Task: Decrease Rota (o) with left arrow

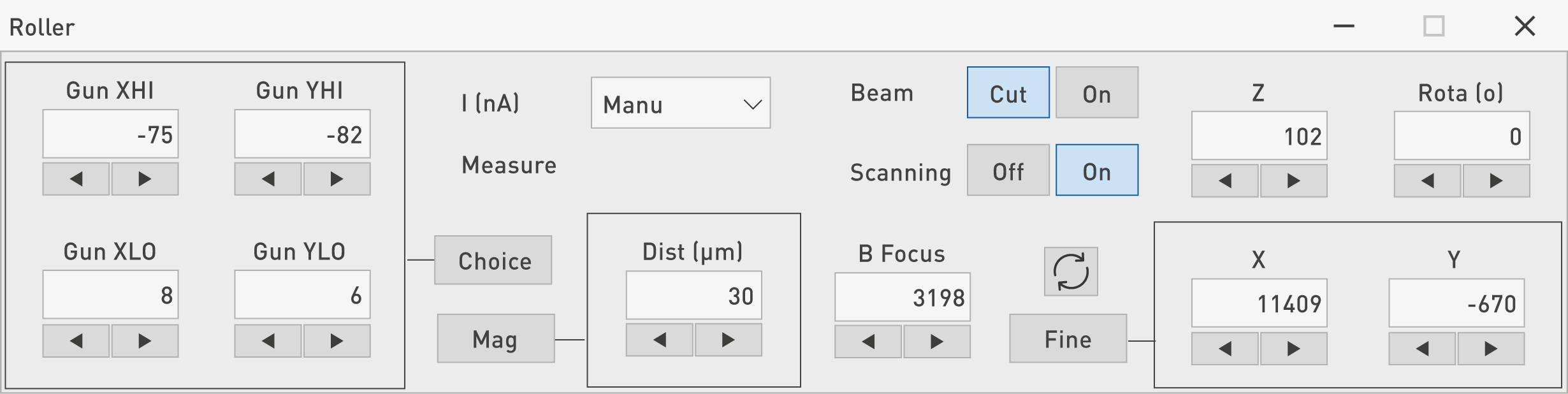Action: tap(1428, 181)
